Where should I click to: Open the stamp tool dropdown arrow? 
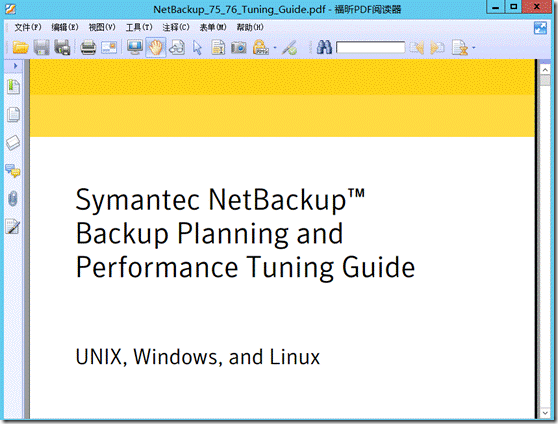(275, 47)
